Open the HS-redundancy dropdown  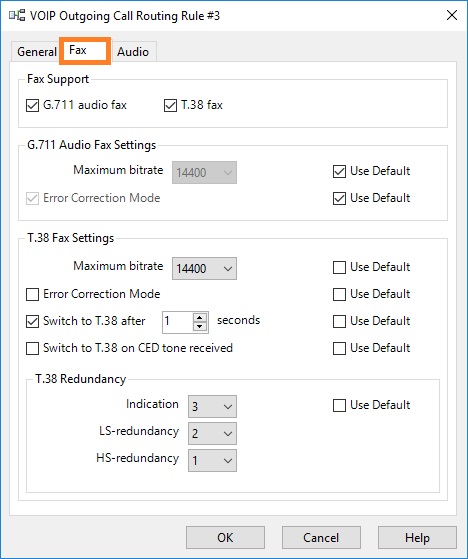point(212,461)
